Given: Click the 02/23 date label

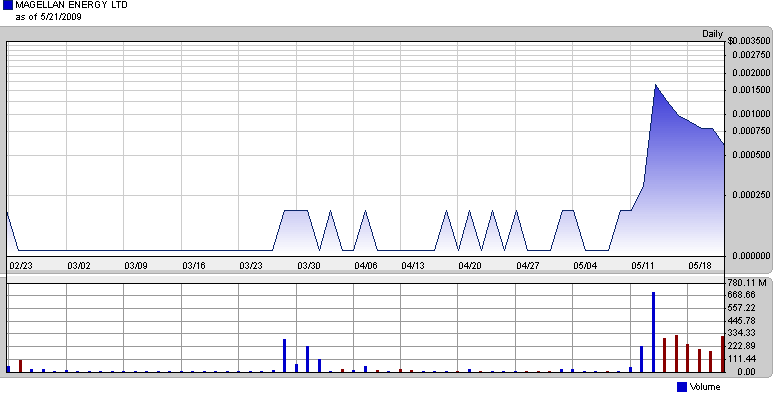Looking at the screenshot, I should 21,266.
